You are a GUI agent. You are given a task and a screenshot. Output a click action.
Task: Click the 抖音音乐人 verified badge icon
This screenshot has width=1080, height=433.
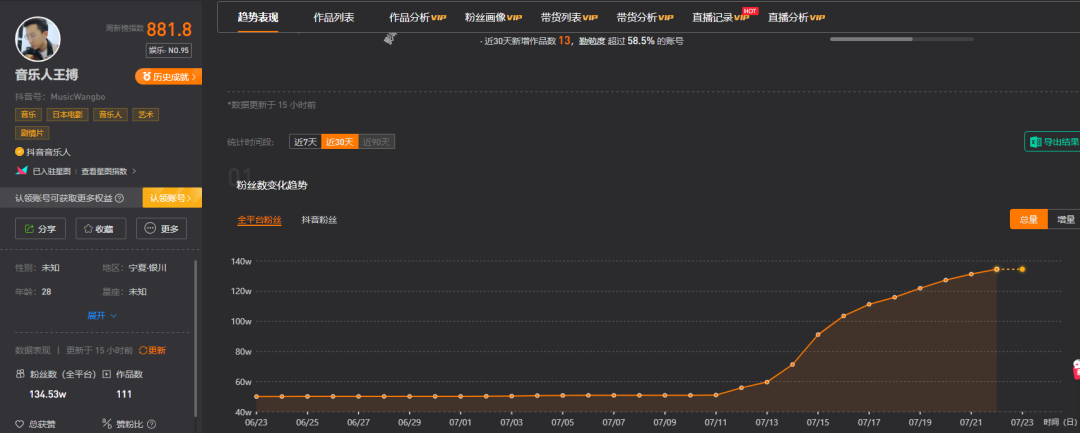click(19, 152)
